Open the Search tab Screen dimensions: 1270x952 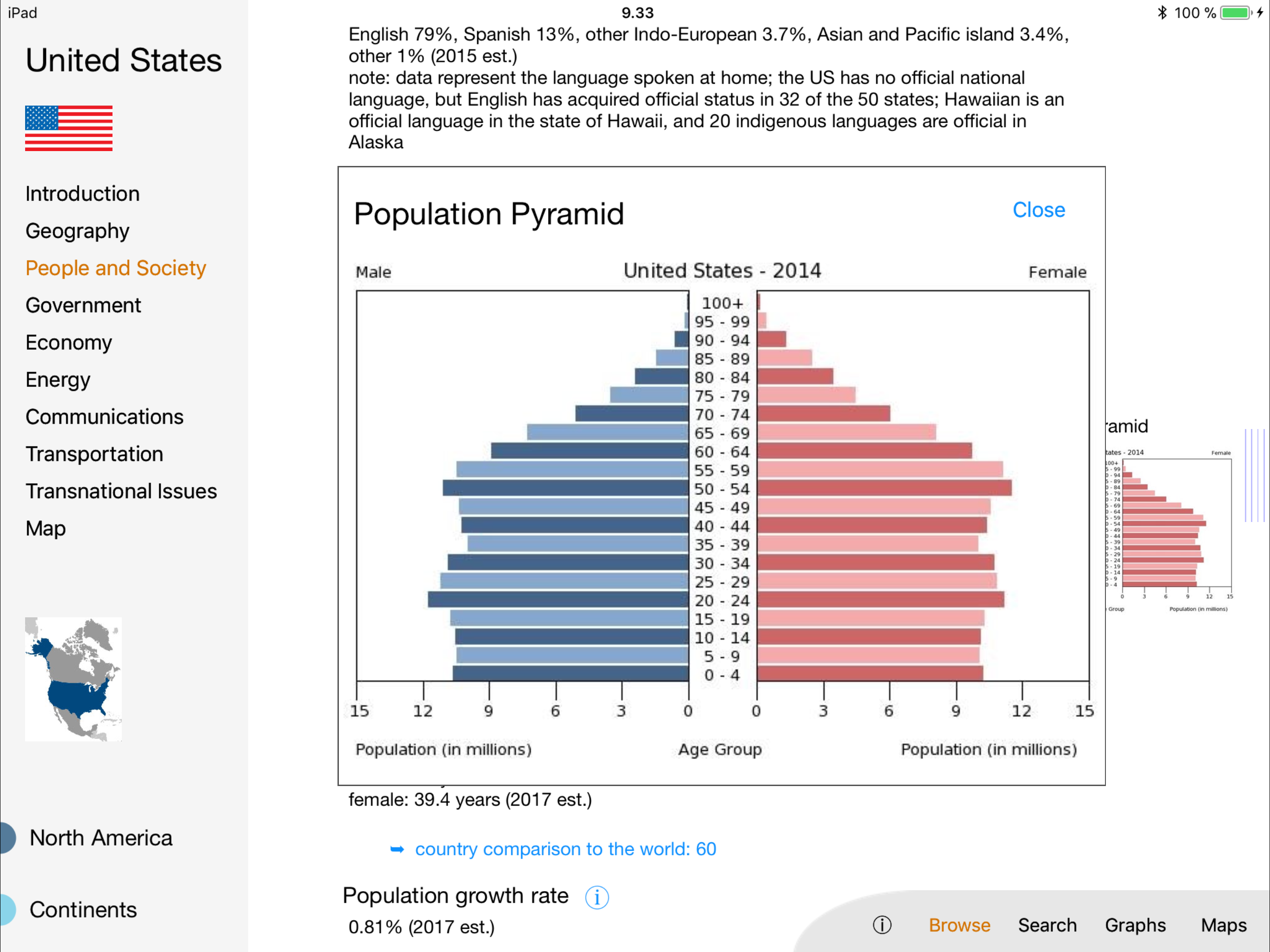point(1047,925)
